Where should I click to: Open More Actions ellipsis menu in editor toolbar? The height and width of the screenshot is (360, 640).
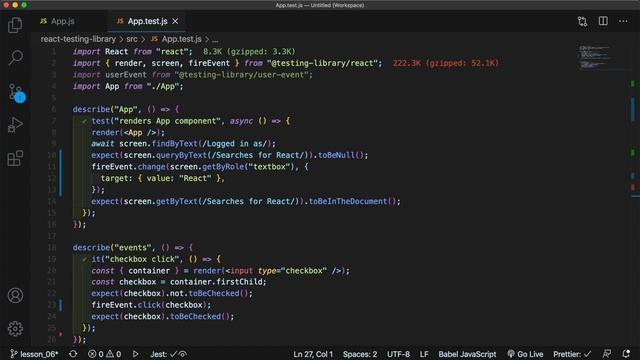coord(623,21)
